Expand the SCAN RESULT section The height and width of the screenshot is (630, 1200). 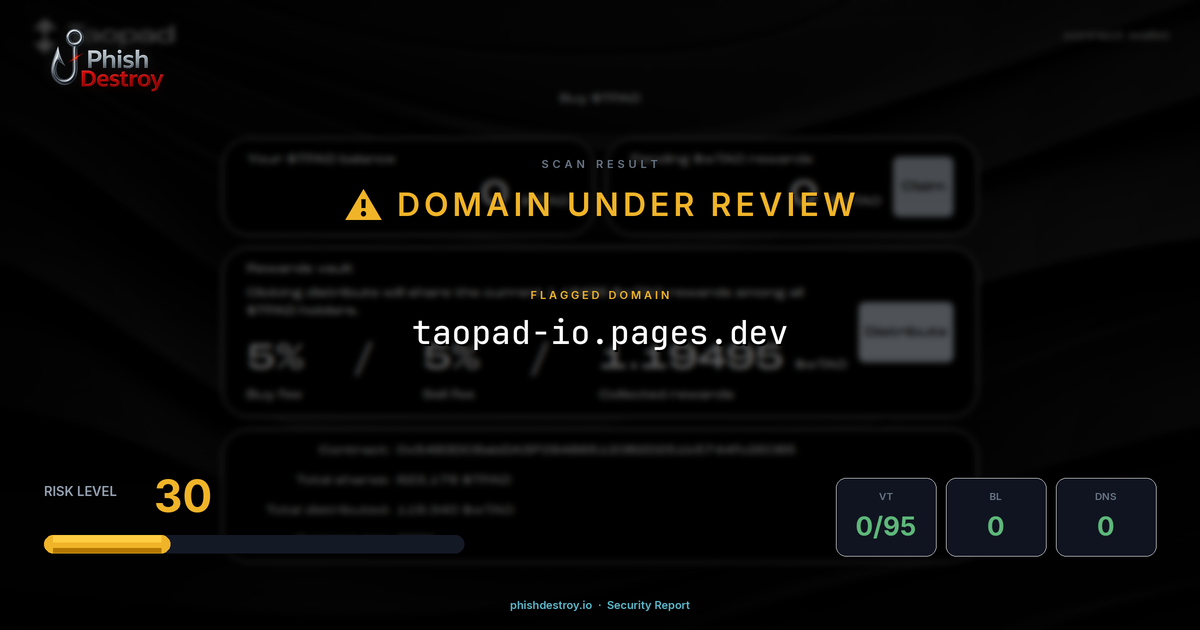pos(600,165)
